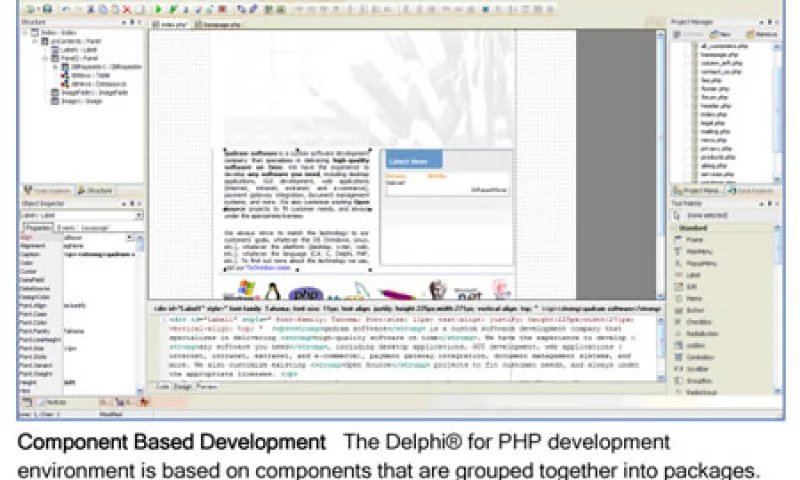Select Memo component in Tool Palette
800x480 pixels.
(688, 298)
